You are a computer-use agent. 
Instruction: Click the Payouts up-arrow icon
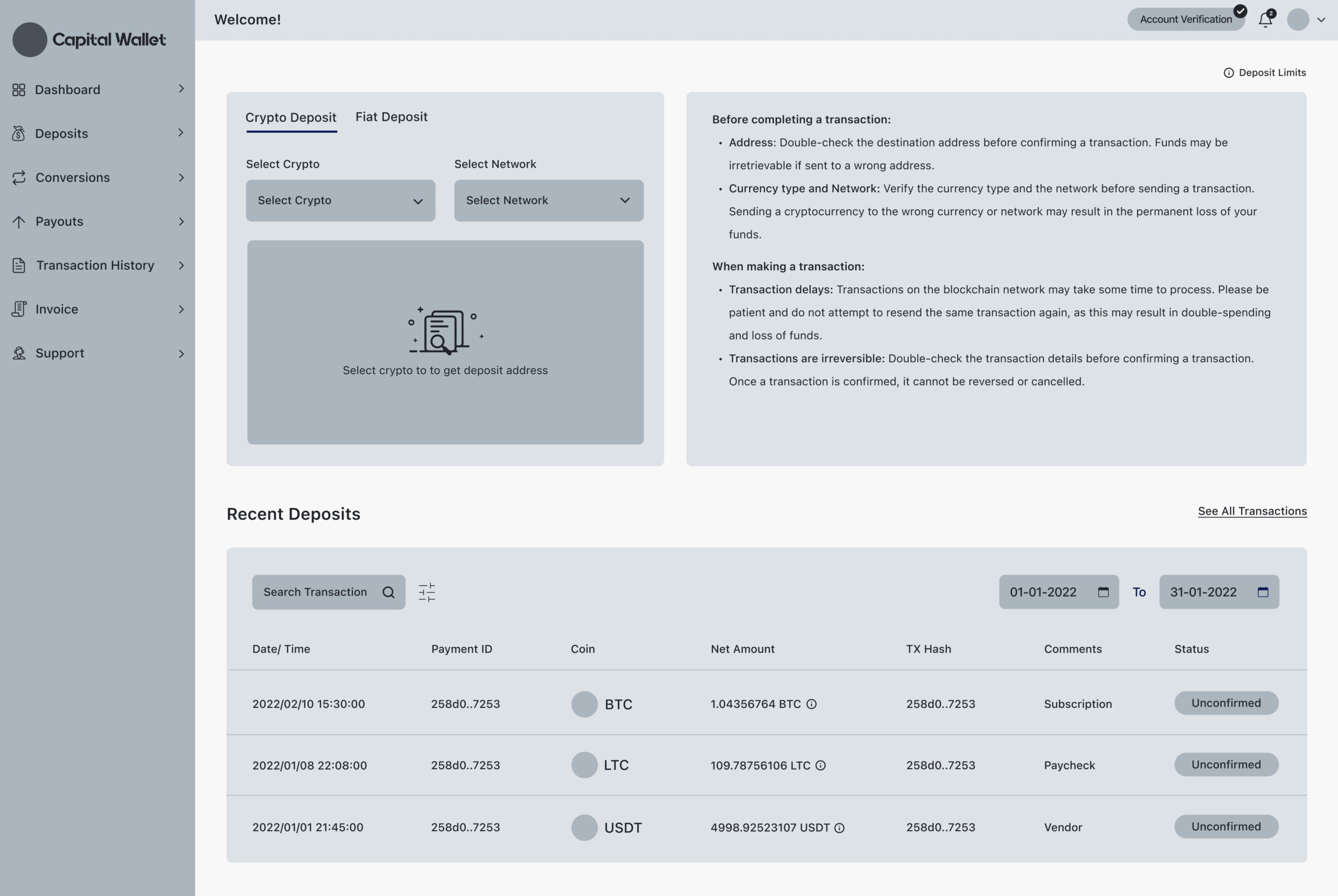point(19,221)
